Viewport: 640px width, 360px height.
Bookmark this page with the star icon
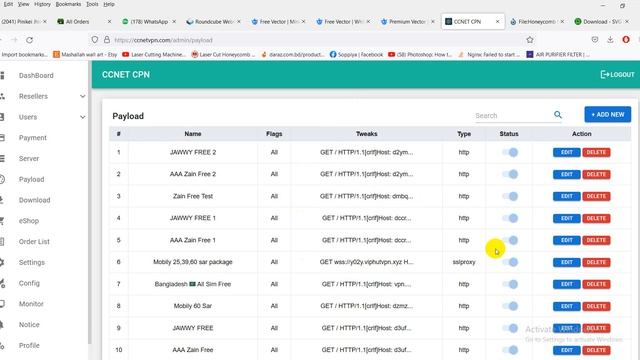tap(530, 40)
